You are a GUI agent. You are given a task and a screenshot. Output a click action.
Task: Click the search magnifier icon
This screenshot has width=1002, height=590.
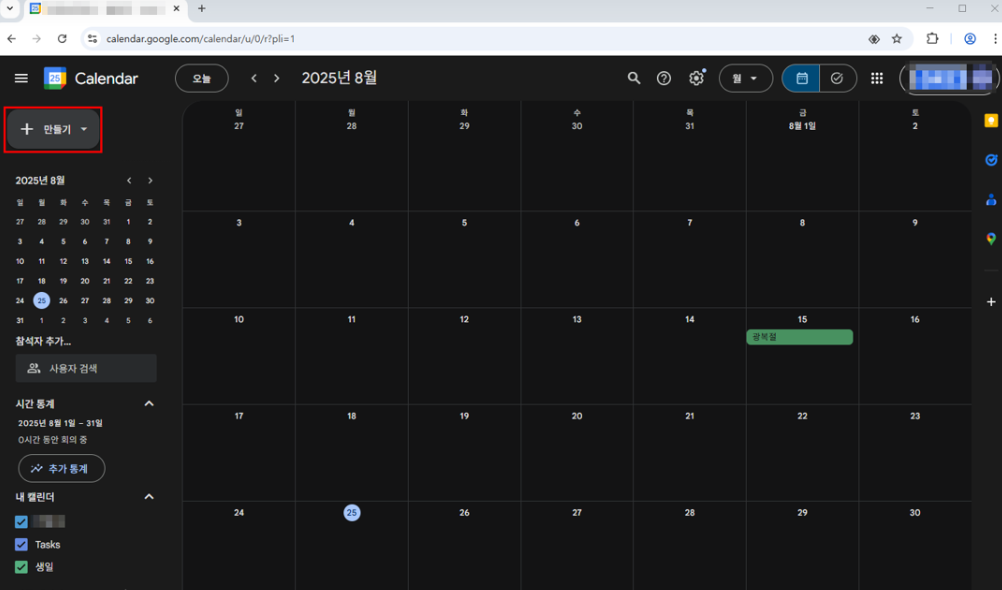(x=633, y=78)
